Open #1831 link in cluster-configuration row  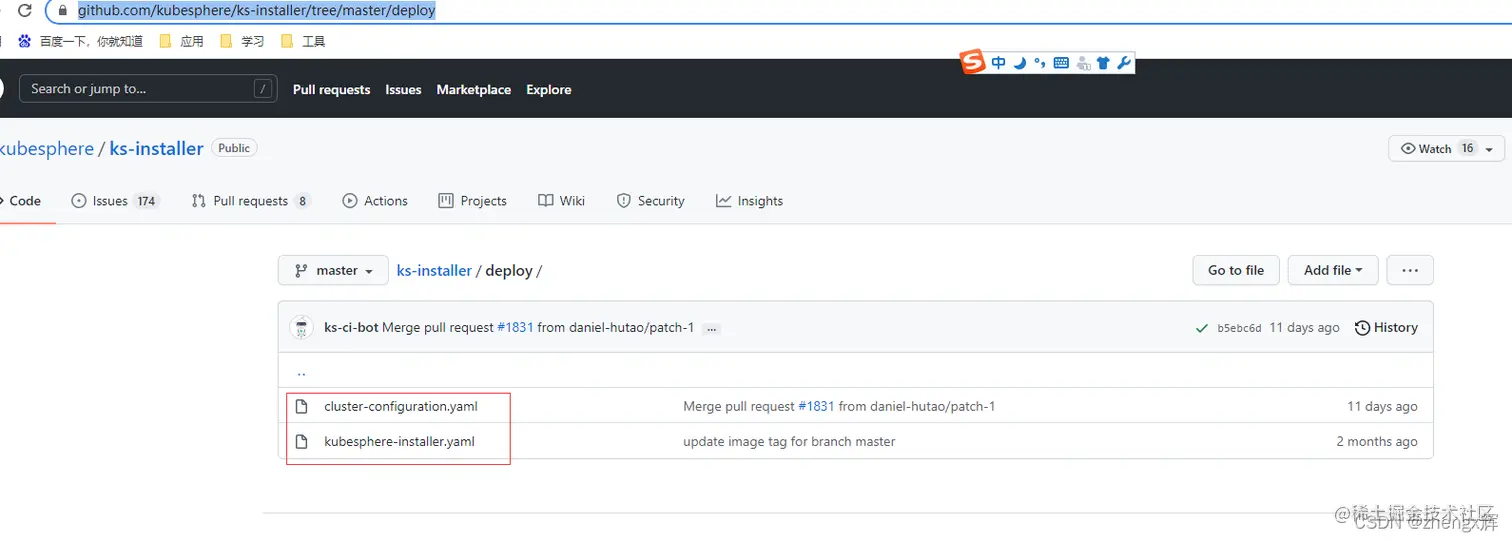(x=816, y=406)
